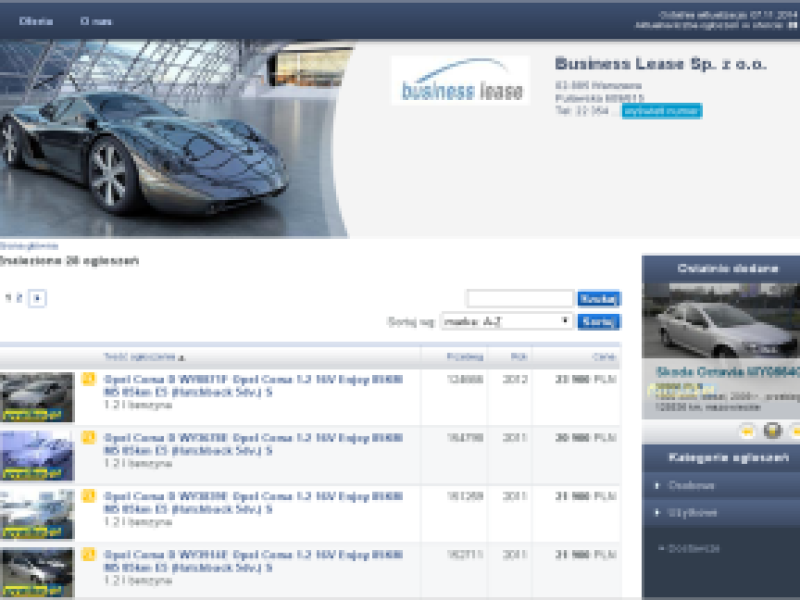Screen dimensions: 800x600
Task: Click the Szukaj search button
Action: click(x=598, y=299)
